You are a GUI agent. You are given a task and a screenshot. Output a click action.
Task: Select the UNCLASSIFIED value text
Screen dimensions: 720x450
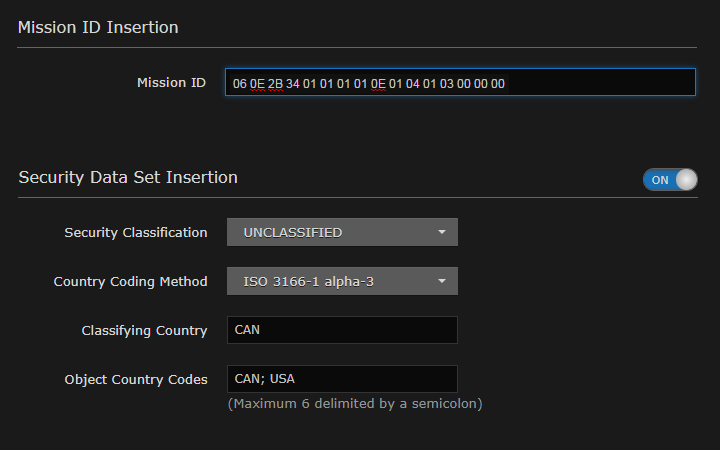point(292,232)
